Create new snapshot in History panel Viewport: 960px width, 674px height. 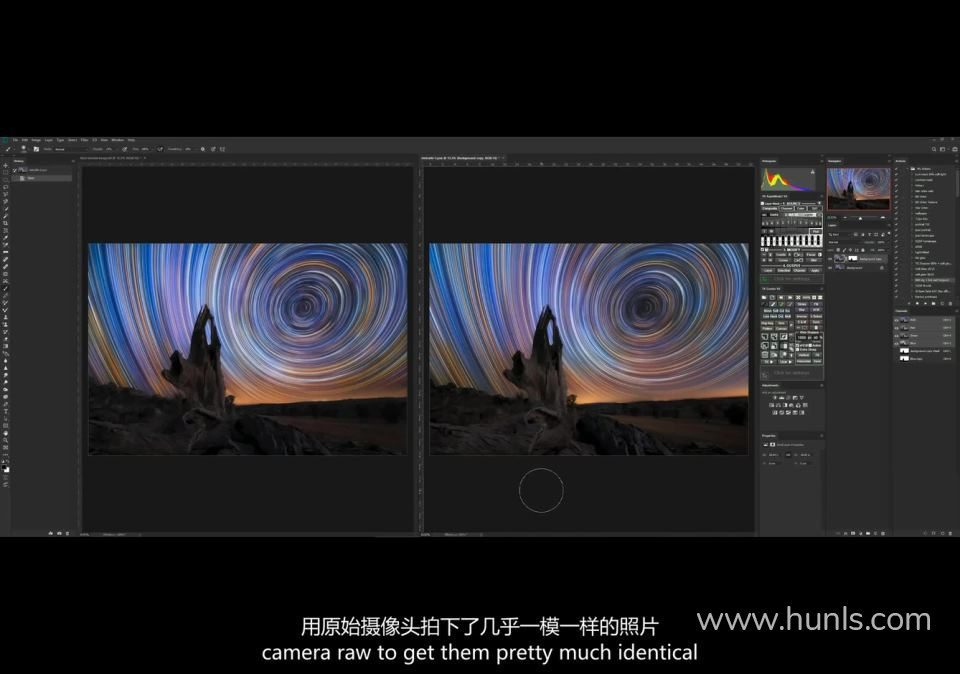[59, 533]
